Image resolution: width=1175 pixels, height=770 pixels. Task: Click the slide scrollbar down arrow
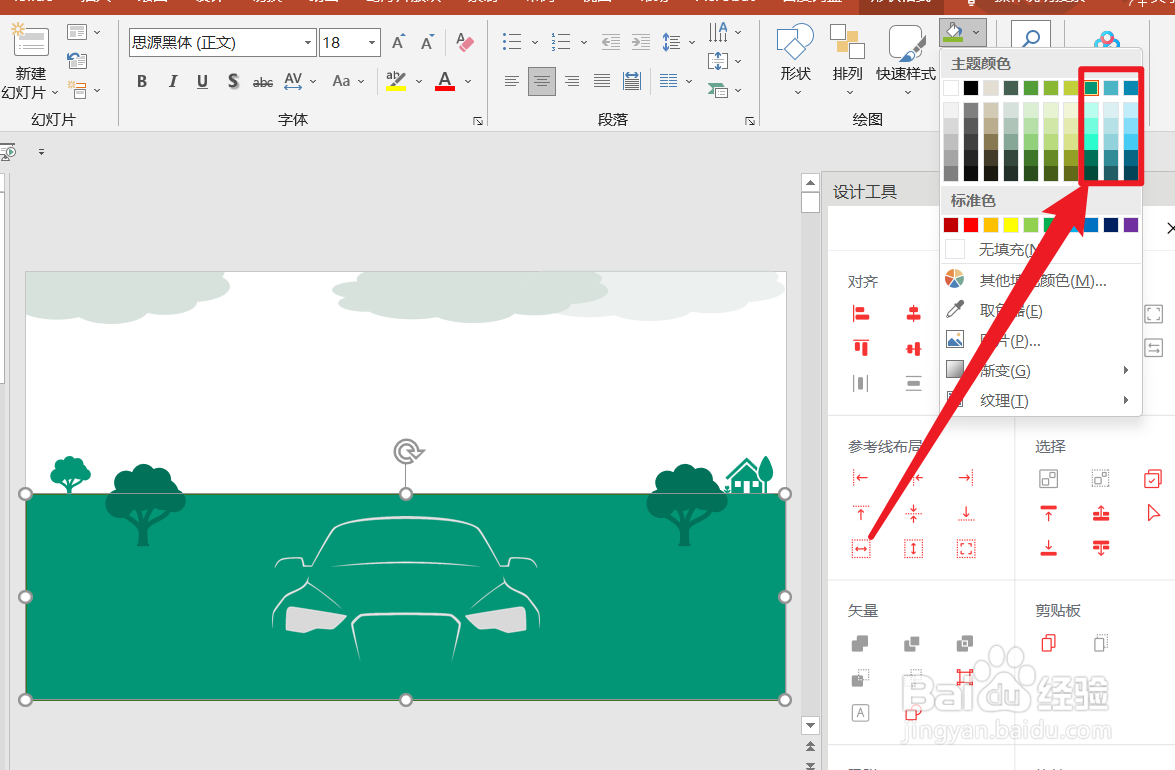click(810, 725)
